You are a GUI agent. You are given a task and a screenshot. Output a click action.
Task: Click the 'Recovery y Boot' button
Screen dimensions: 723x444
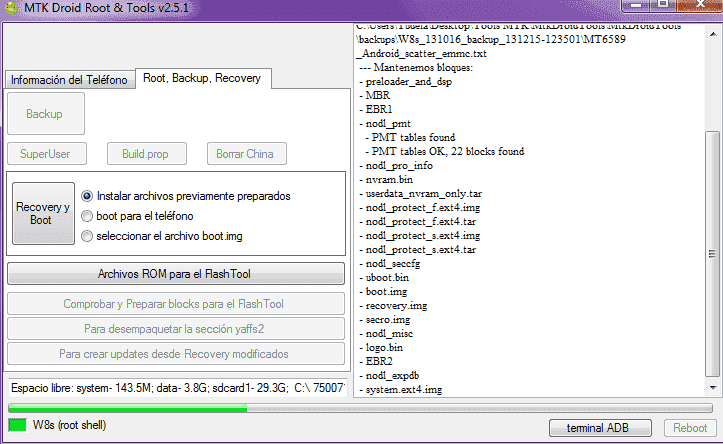(43, 213)
